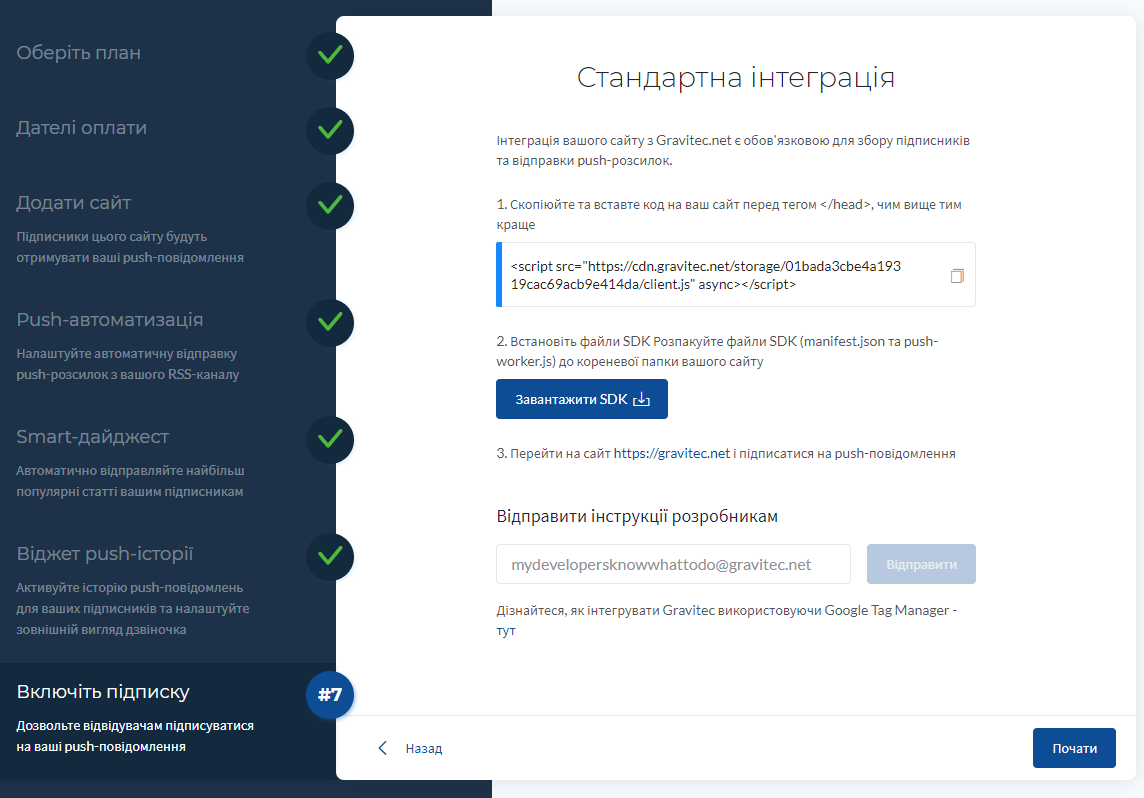1144x798 pixels.
Task: Click the step 2 'Встановіть файли SDK' instruction
Action: click(717, 352)
